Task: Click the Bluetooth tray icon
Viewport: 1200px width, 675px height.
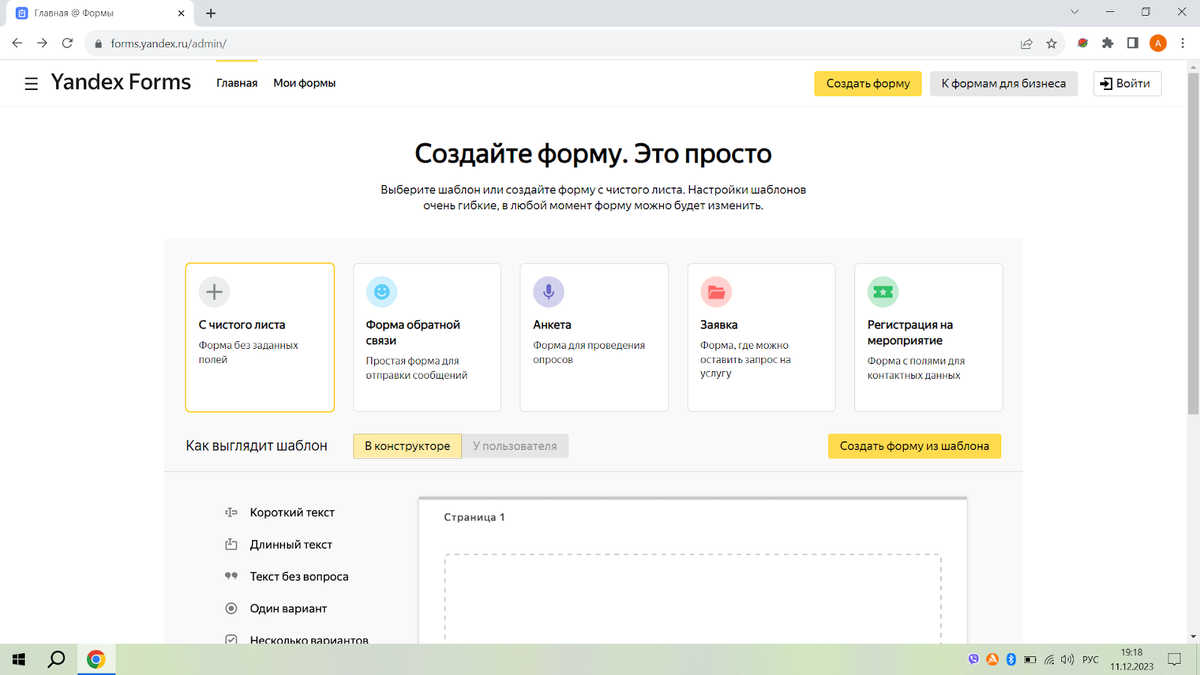Action: click(x=1011, y=660)
